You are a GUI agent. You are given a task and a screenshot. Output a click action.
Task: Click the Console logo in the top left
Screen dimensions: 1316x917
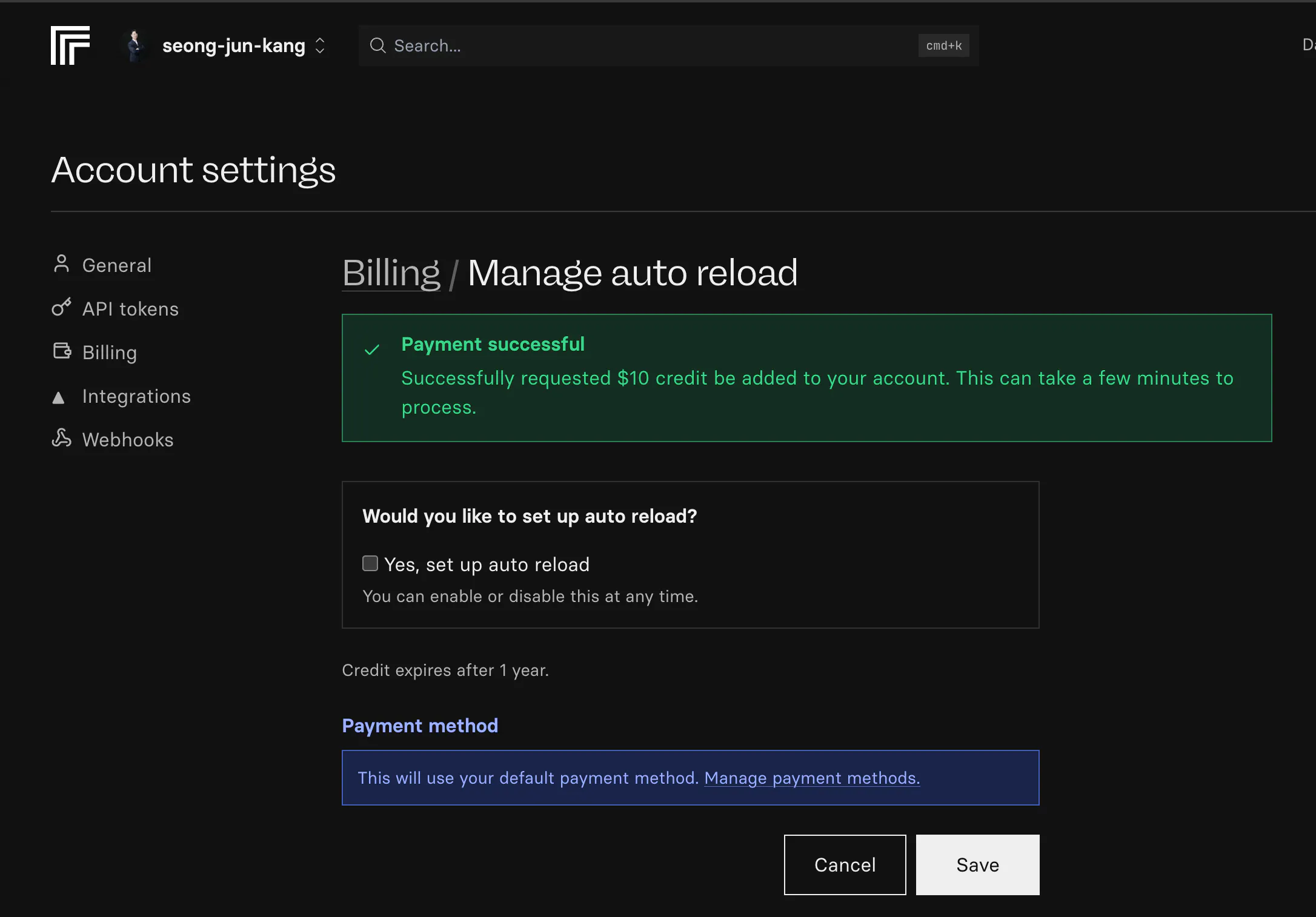click(70, 45)
